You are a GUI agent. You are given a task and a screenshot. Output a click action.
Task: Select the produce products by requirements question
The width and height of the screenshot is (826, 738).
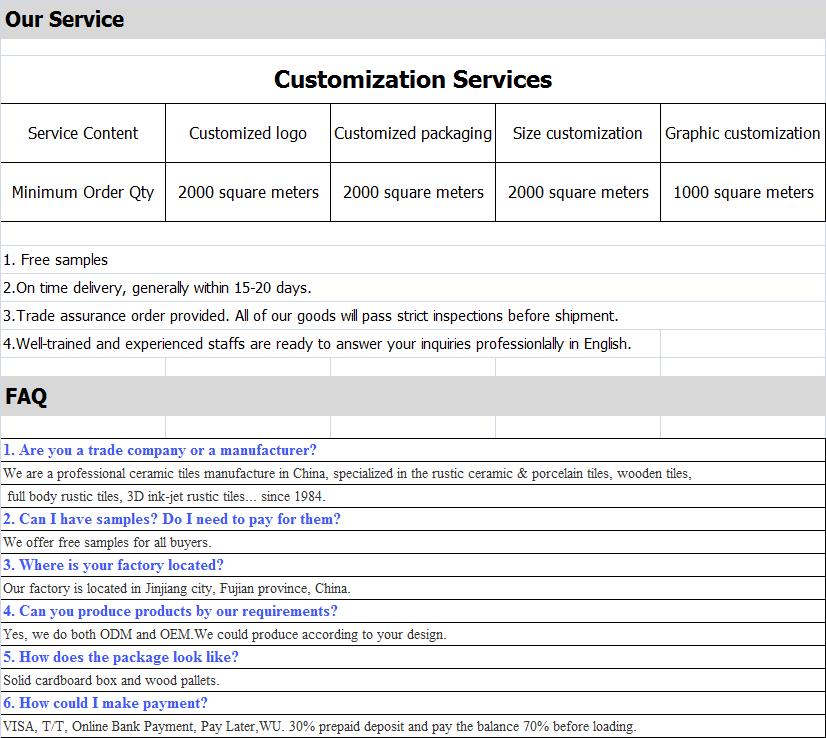pyautogui.click(x=170, y=611)
